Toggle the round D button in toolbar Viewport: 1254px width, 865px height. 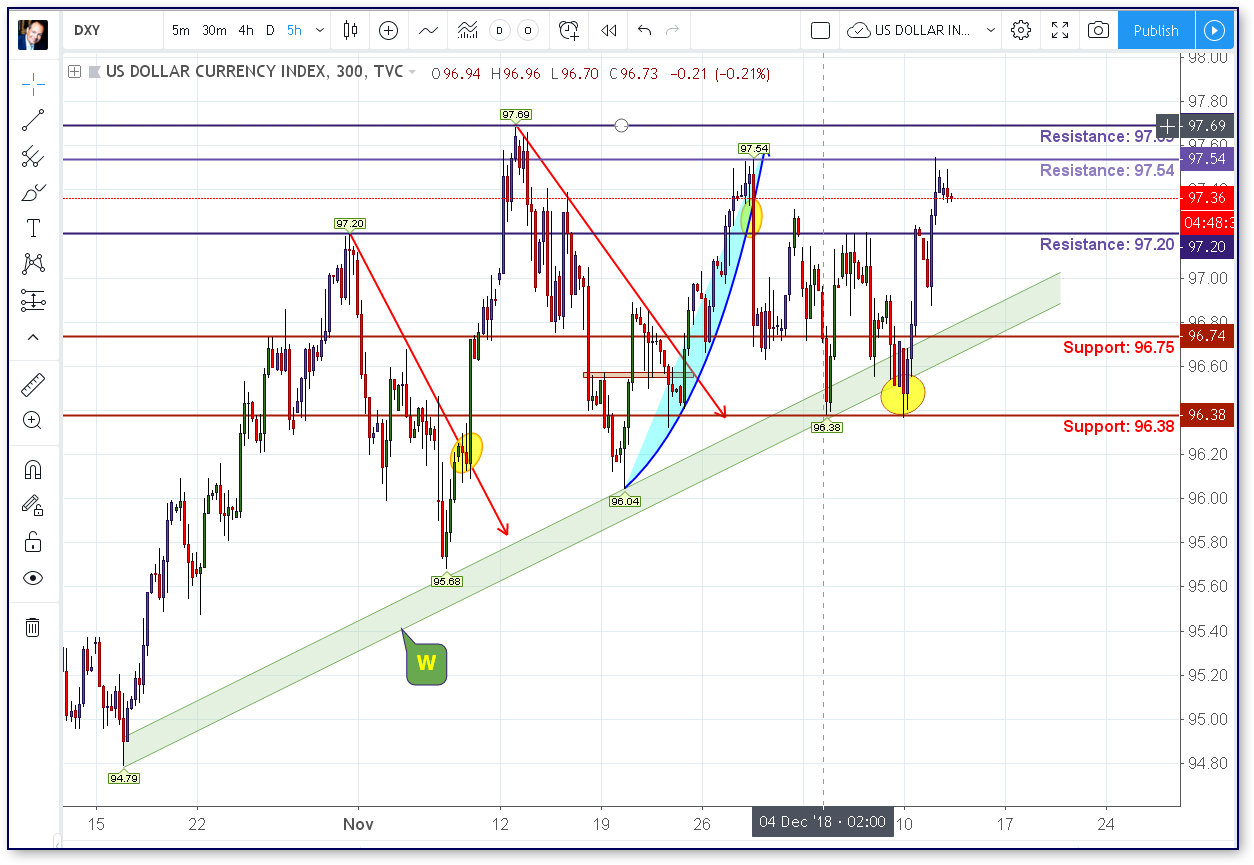[x=500, y=30]
